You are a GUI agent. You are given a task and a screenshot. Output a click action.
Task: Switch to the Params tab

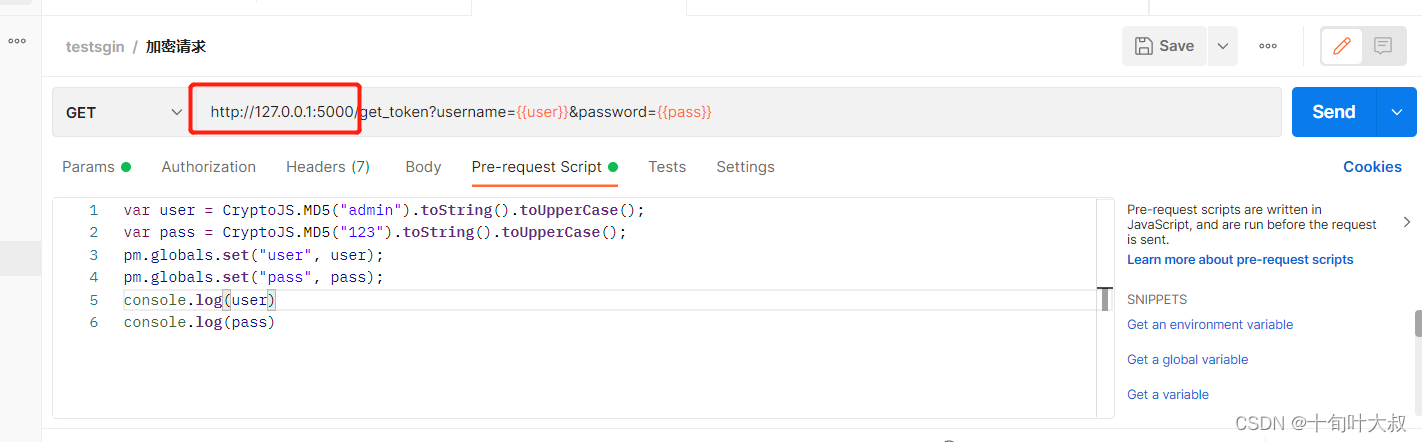(x=88, y=167)
